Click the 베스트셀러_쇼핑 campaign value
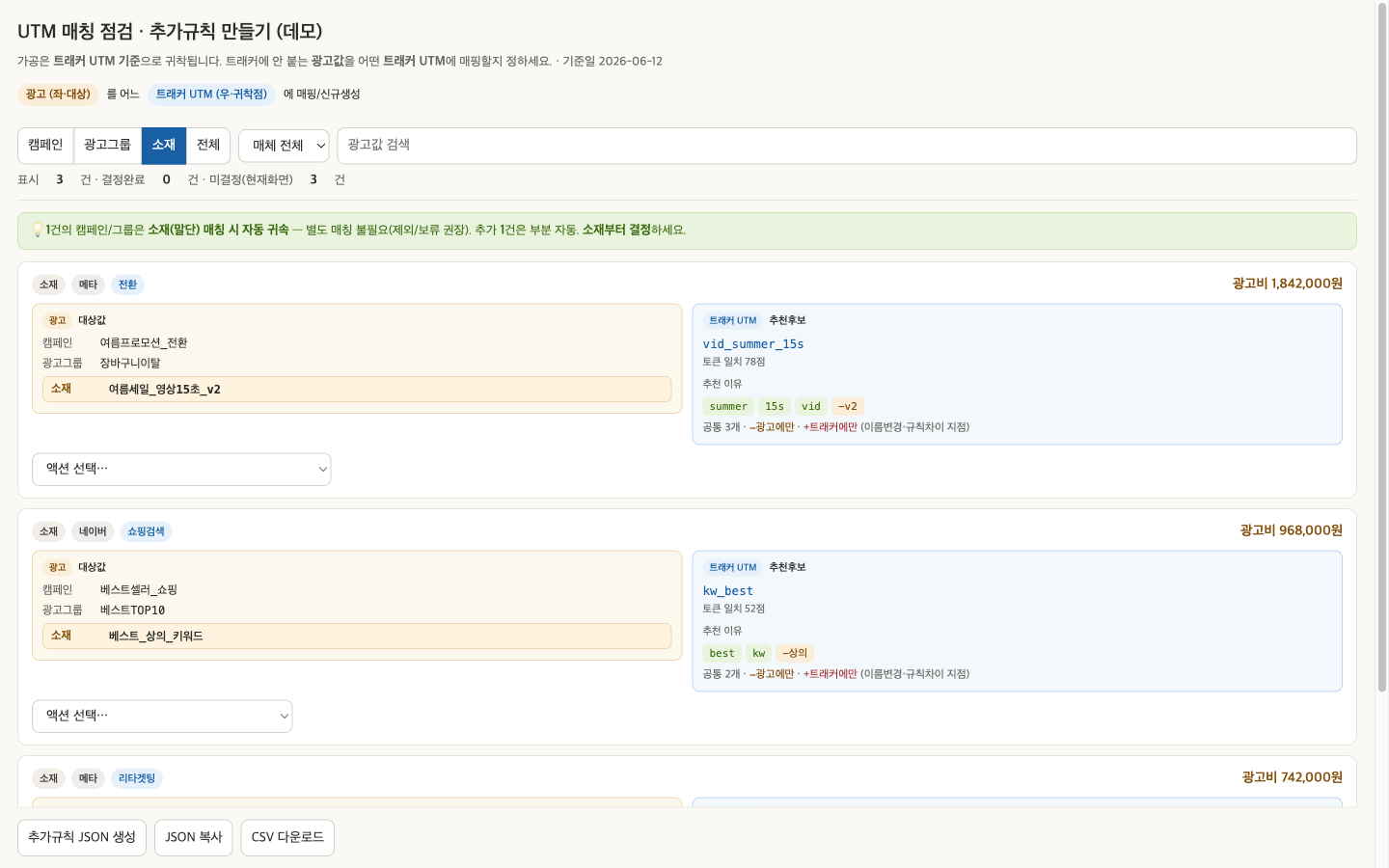This screenshot has height=868, width=1389. 139,590
